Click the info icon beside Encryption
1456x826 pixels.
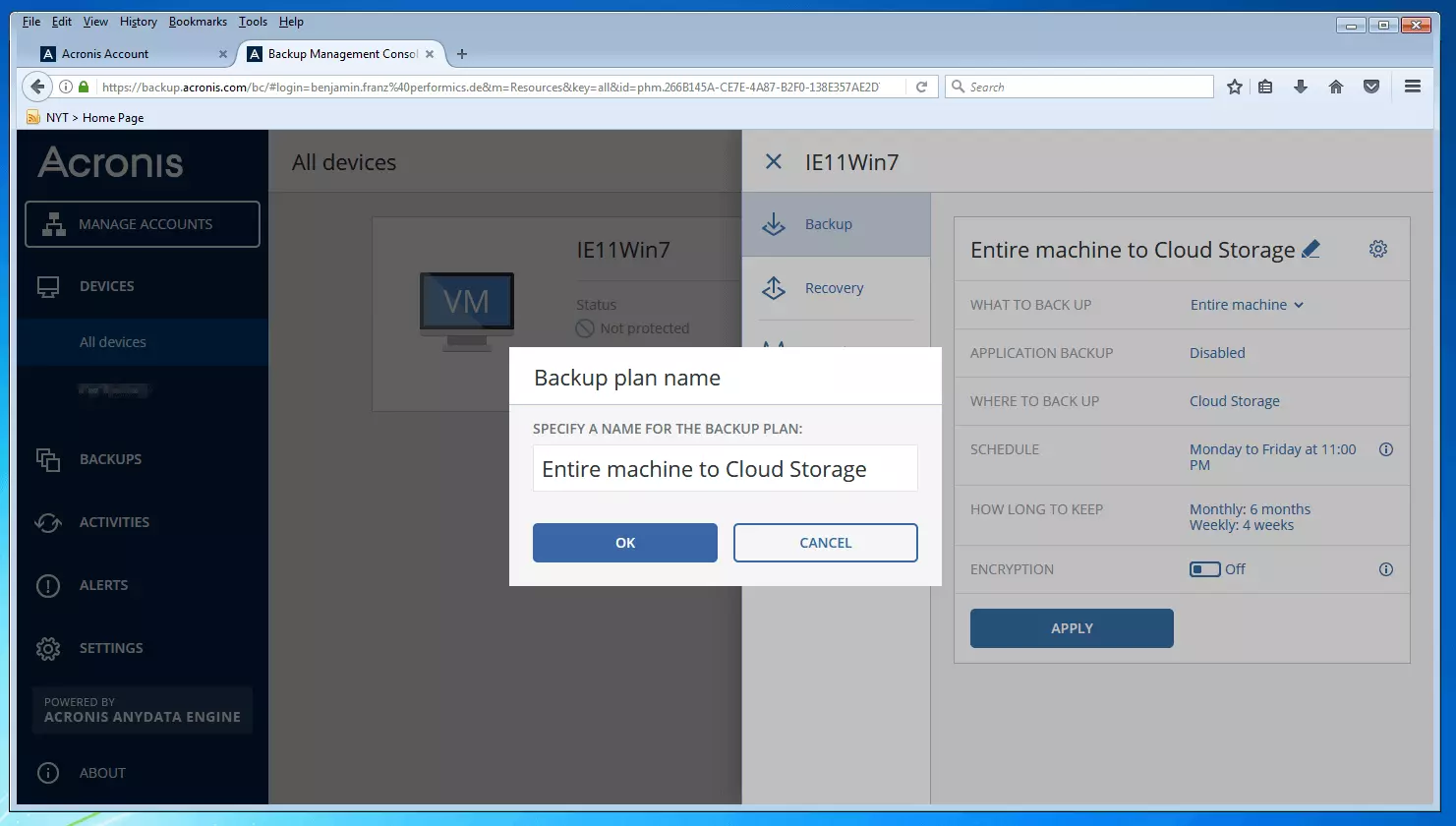tap(1385, 569)
